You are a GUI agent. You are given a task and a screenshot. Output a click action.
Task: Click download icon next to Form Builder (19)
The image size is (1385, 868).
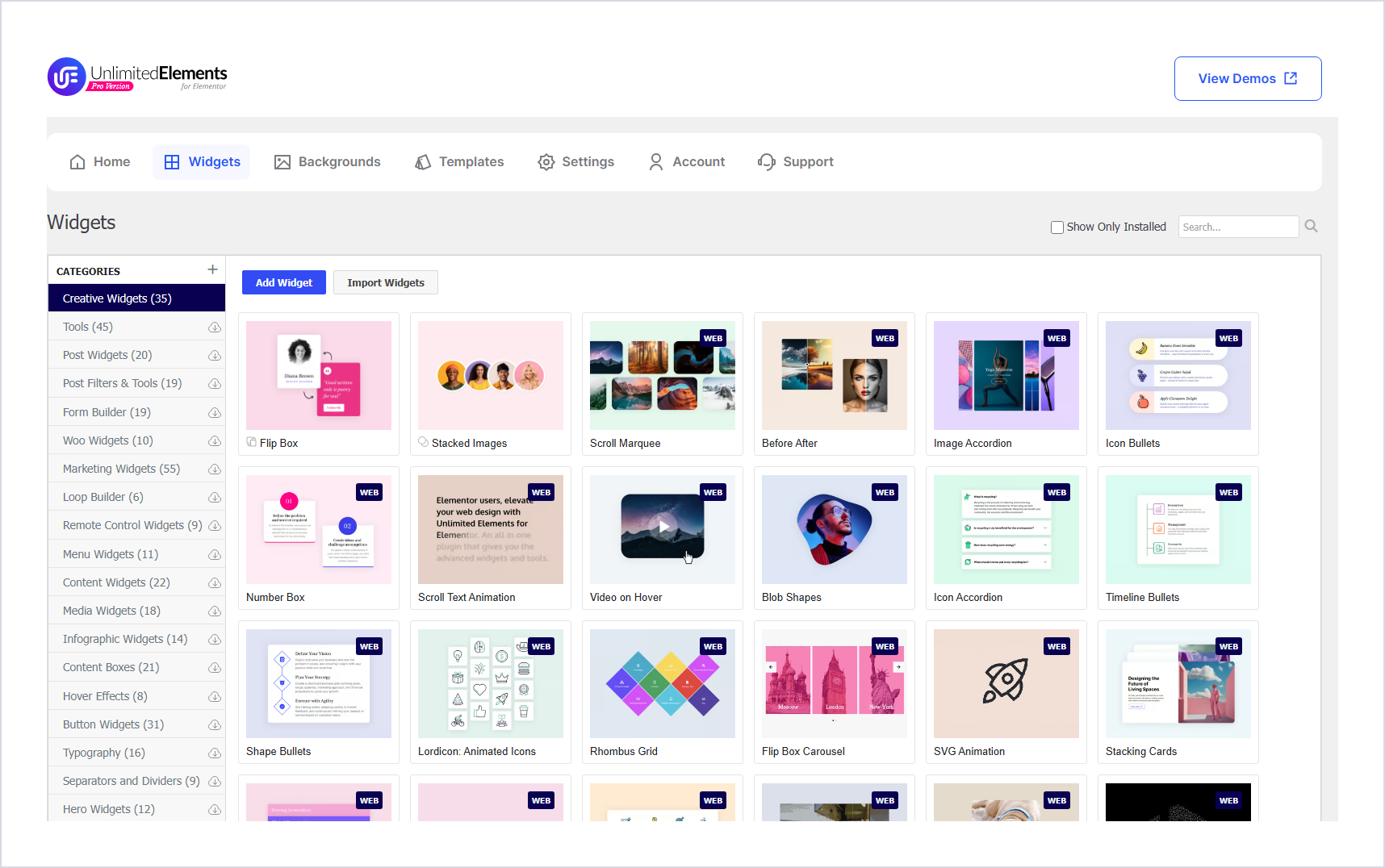215,413
